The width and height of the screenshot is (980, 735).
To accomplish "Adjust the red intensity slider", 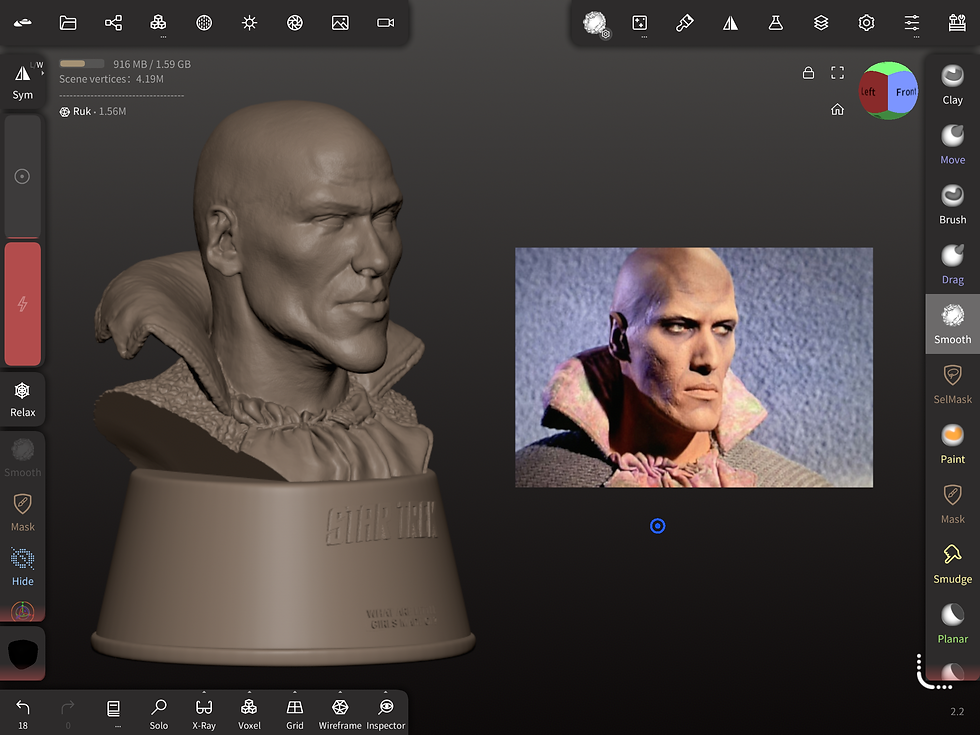I will tap(22, 304).
